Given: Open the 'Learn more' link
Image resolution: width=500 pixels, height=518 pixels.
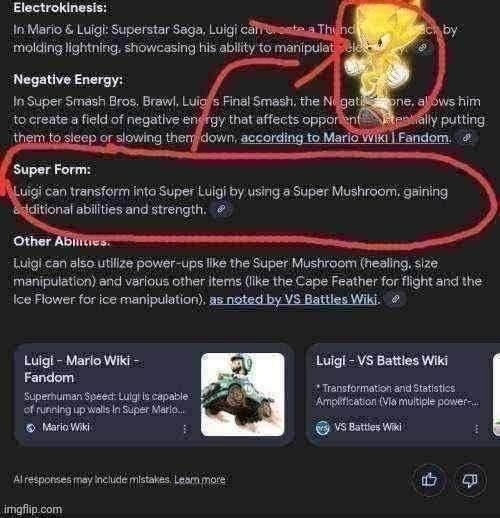Looking at the screenshot, I should (x=200, y=480).
